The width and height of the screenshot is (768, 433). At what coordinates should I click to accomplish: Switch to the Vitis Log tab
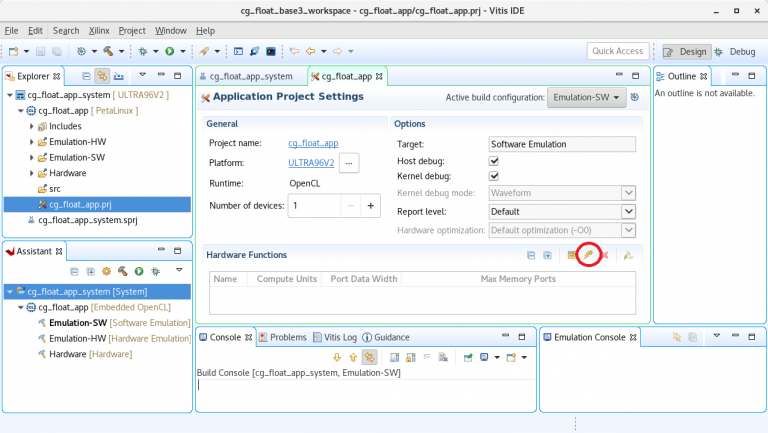pyautogui.click(x=335, y=337)
